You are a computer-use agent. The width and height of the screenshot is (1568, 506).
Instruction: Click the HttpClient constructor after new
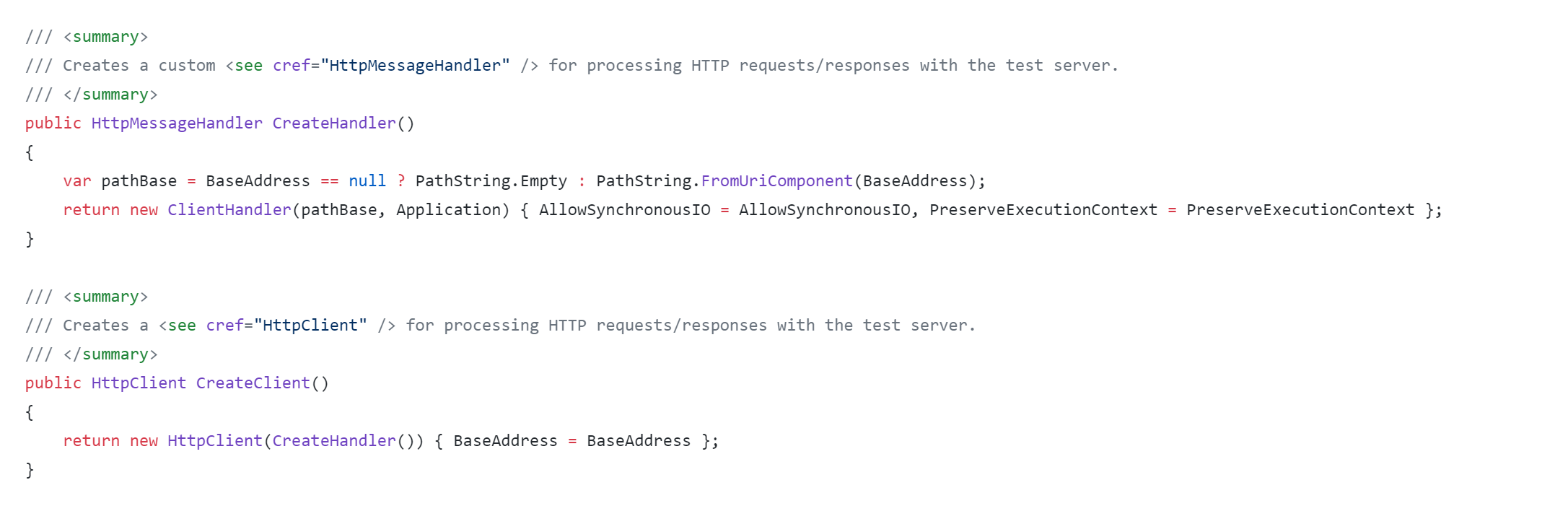[214, 441]
